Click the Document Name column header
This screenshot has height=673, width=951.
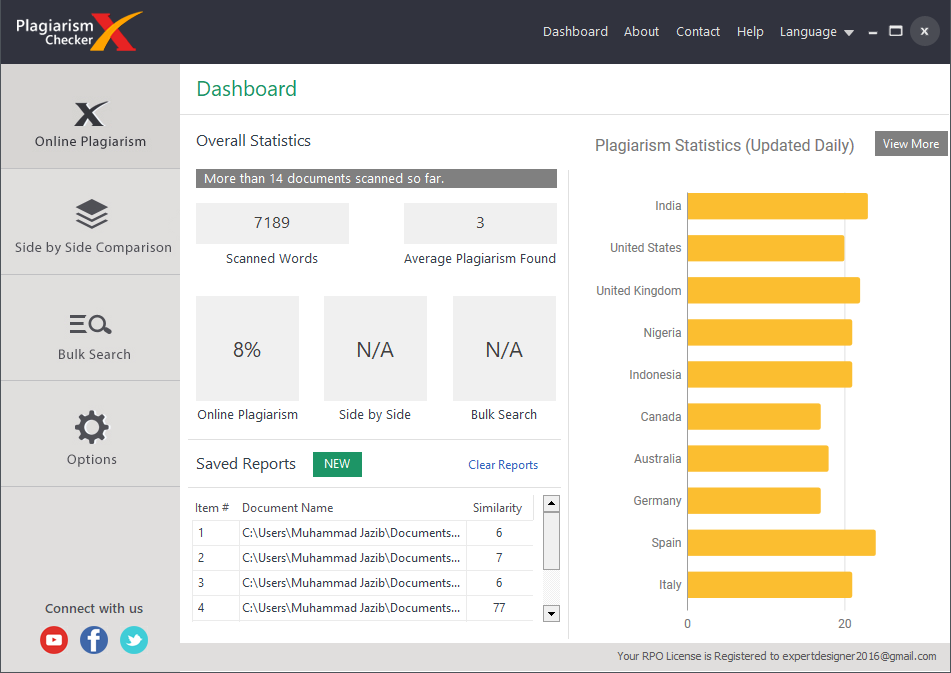click(x=287, y=507)
